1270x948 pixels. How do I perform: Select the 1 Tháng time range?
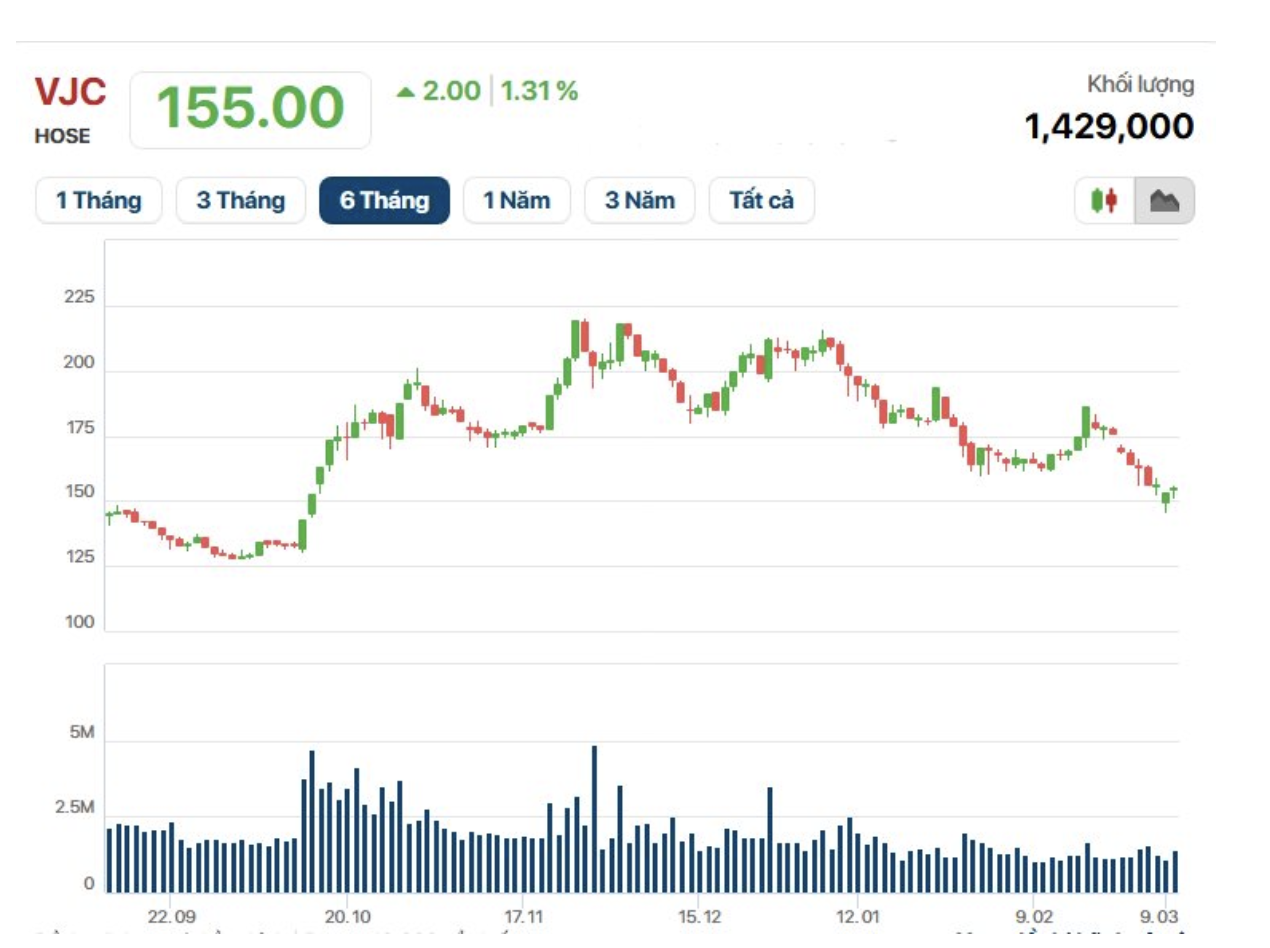(x=98, y=201)
